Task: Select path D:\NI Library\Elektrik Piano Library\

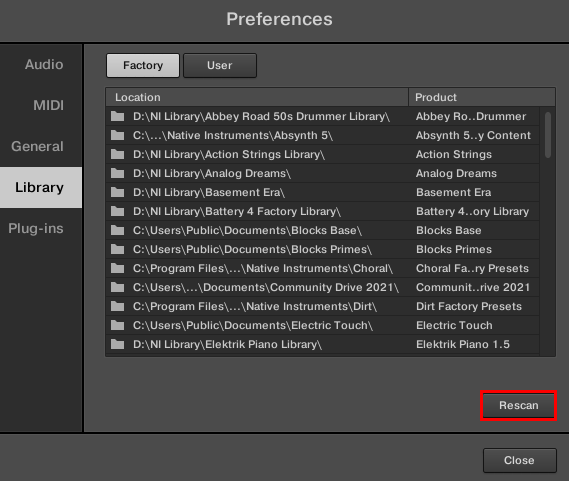Action: click(227, 344)
